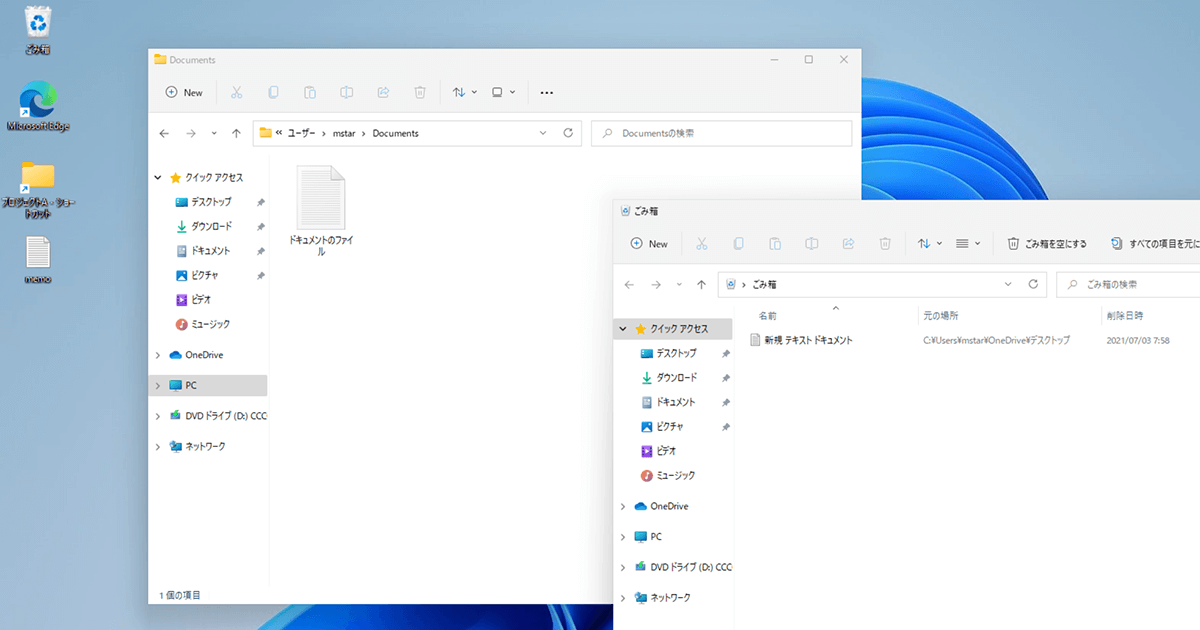Go up one level in Documents window
Viewport: 1200px width, 630px height.
pos(236,133)
